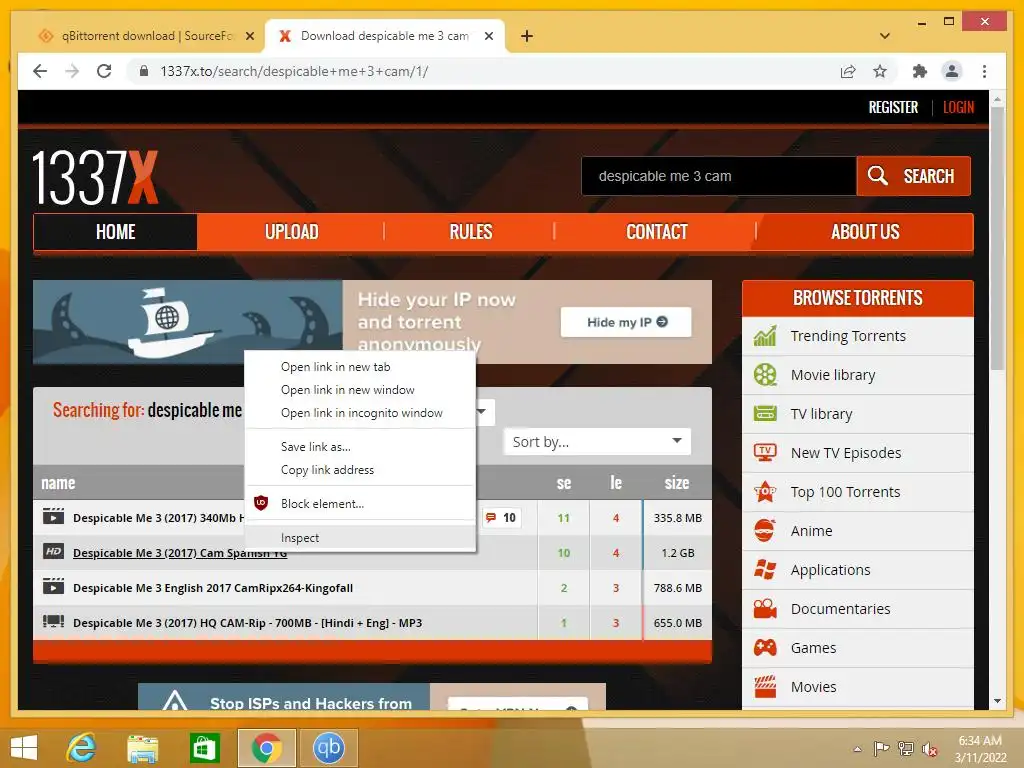Bookmark this page with the star icon
Image resolution: width=1024 pixels, height=768 pixels.
coord(880,71)
